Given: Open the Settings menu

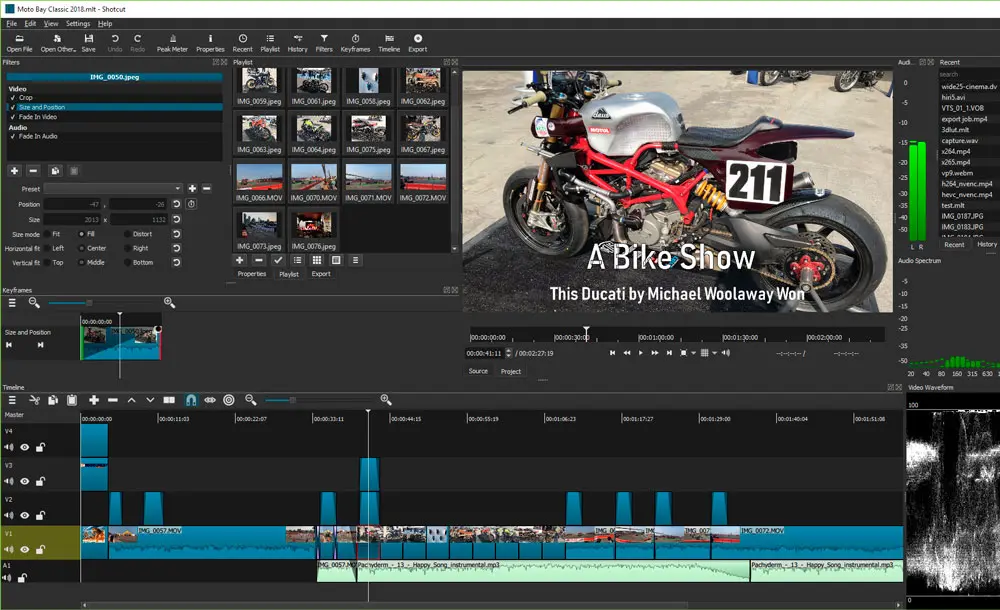Looking at the screenshot, I should pos(77,23).
